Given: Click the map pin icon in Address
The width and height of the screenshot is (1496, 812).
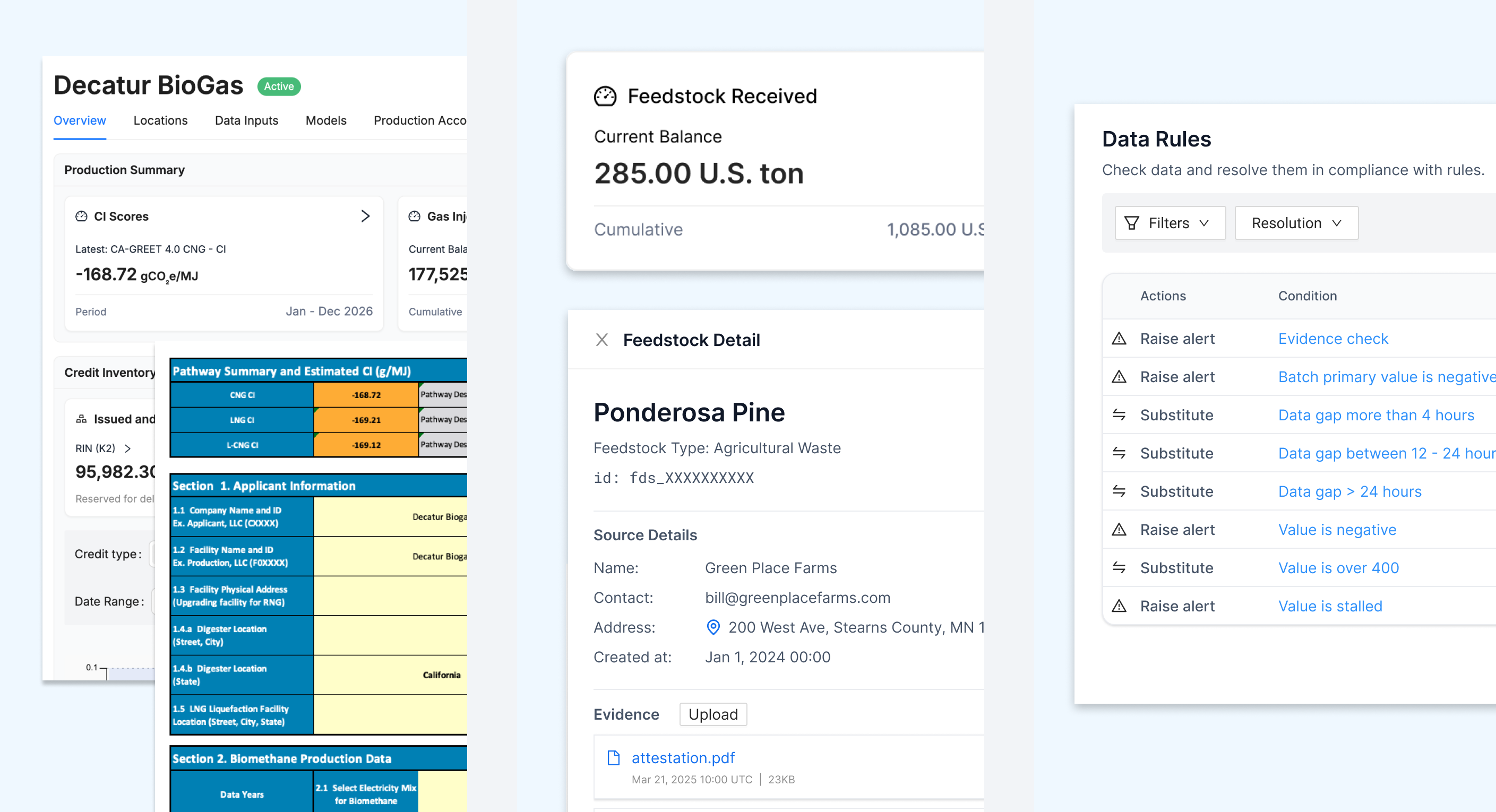Looking at the screenshot, I should click(712, 627).
